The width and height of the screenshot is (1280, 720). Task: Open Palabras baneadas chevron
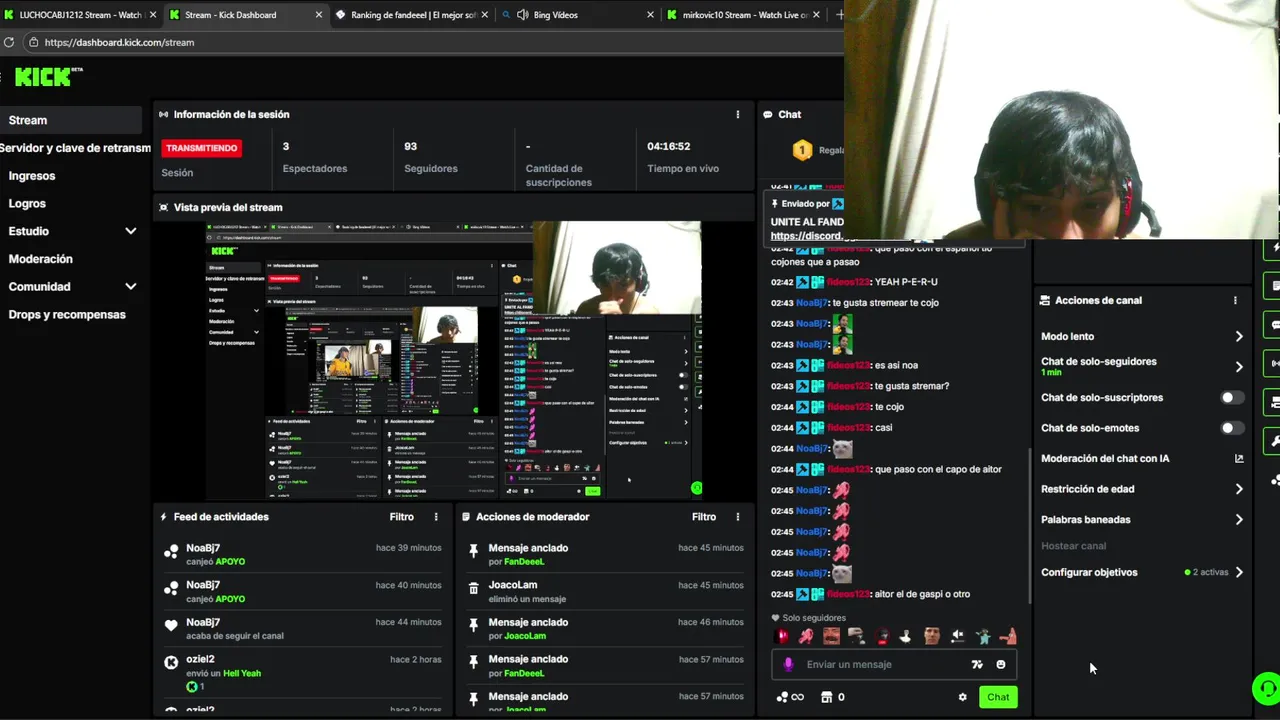point(1239,520)
